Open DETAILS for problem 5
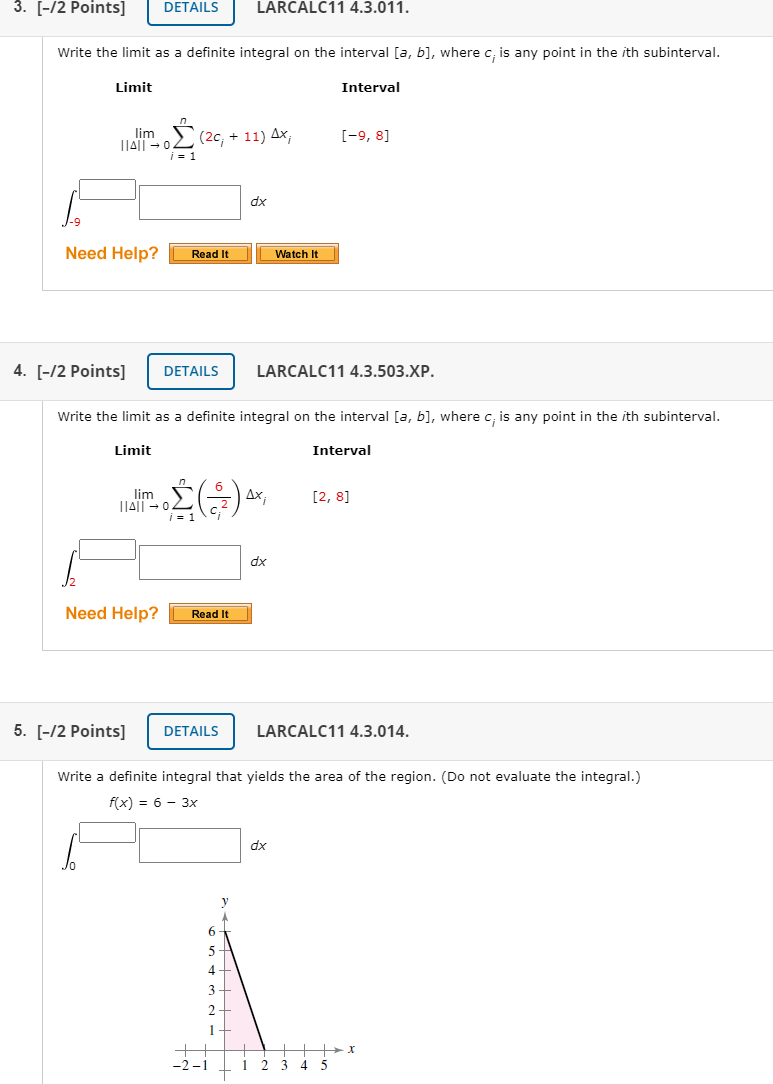 (x=190, y=731)
